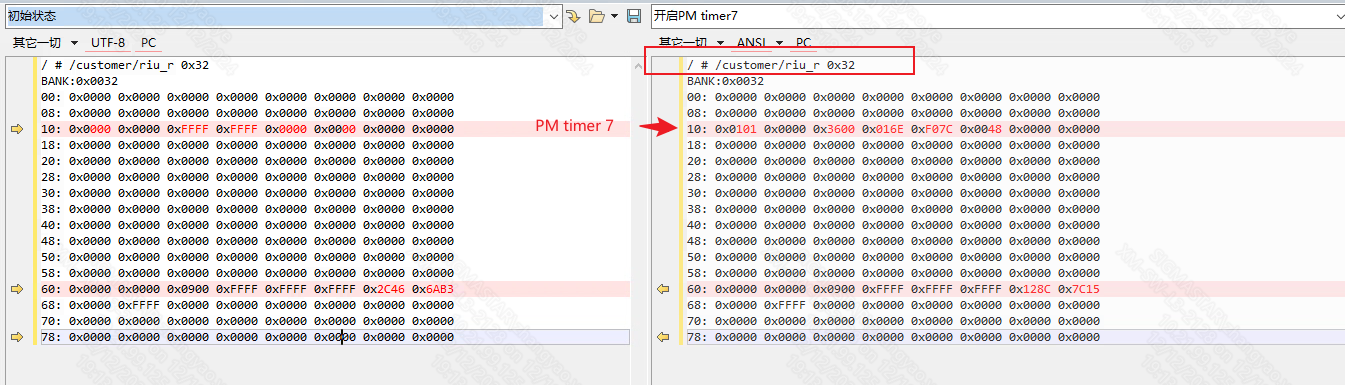This screenshot has width=1345, height=385.
Task: Click left pane PC line-ending label
Action: [x=148, y=43]
